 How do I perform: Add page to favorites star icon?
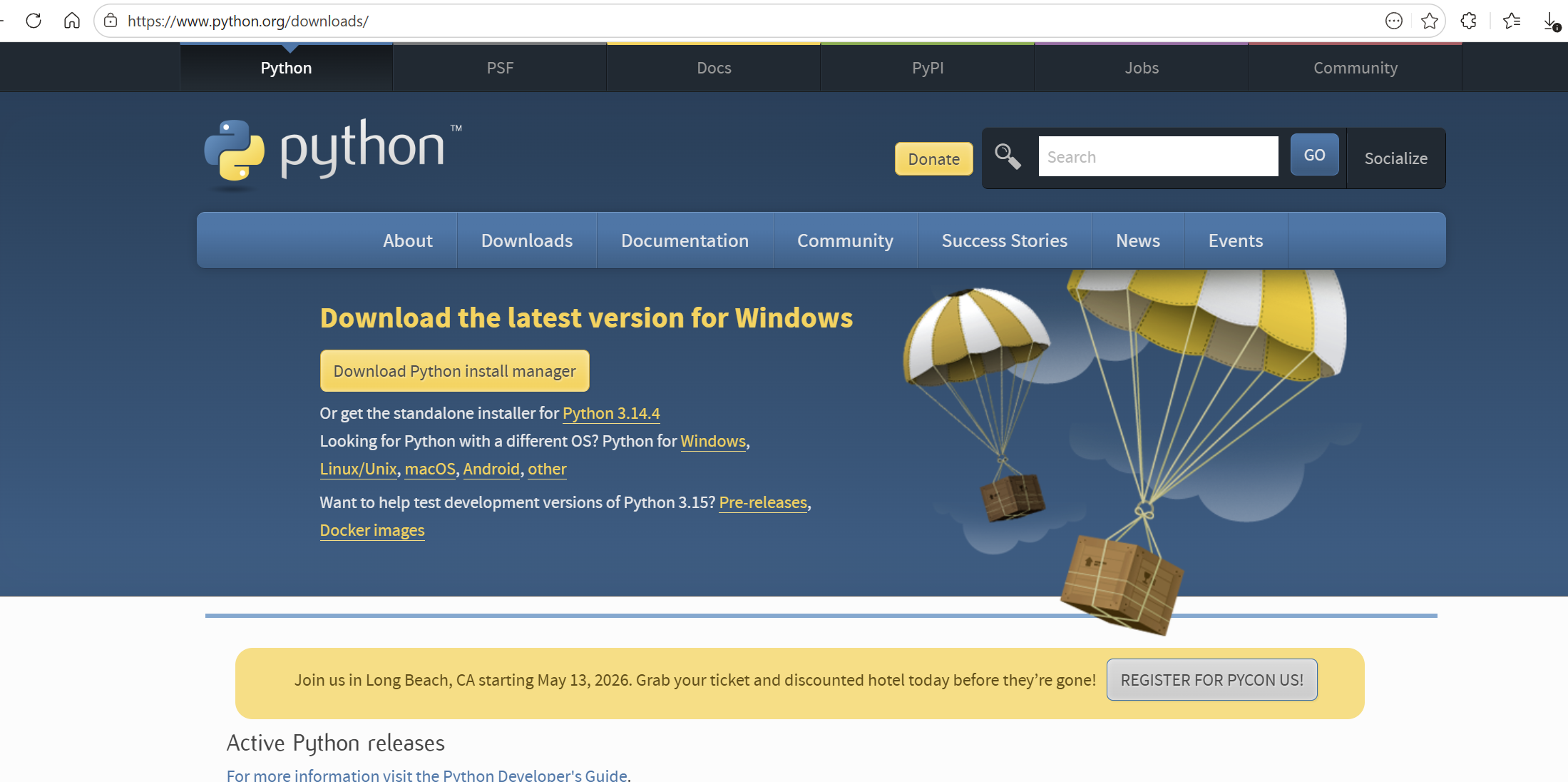[1429, 21]
